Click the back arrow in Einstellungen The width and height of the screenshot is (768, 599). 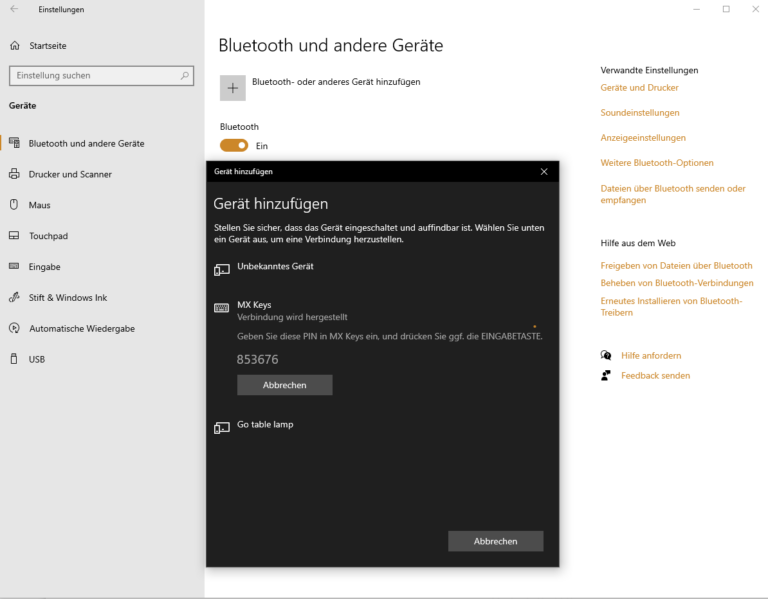pyautogui.click(x=14, y=9)
